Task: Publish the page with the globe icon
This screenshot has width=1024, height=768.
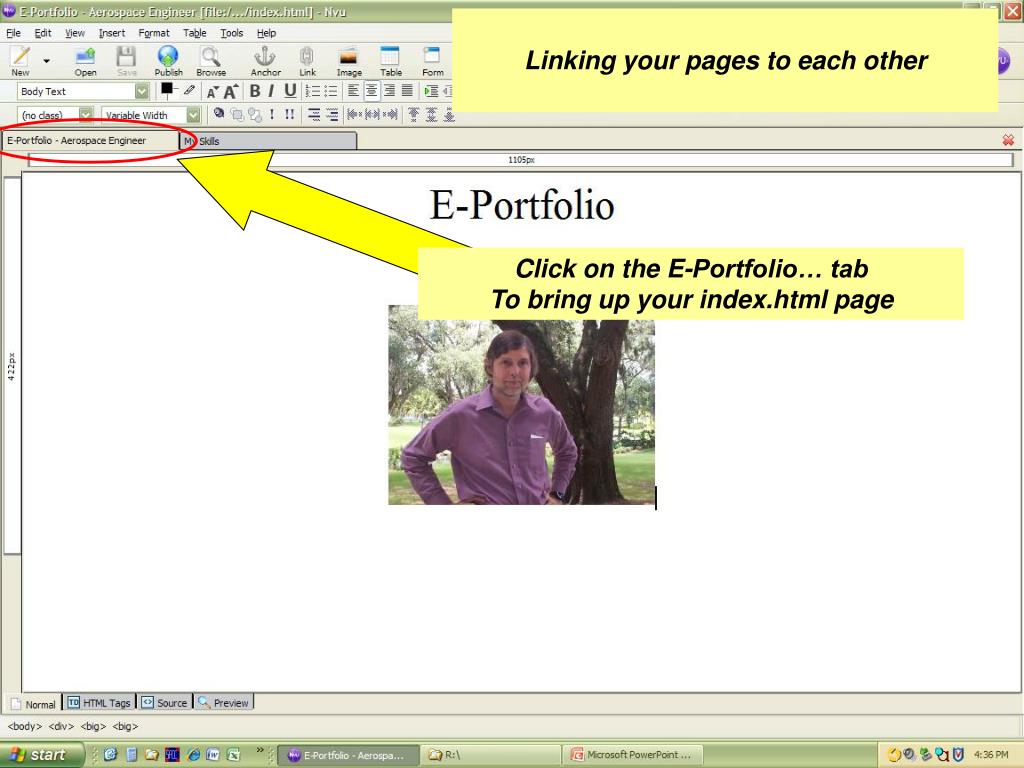Action: (168, 61)
